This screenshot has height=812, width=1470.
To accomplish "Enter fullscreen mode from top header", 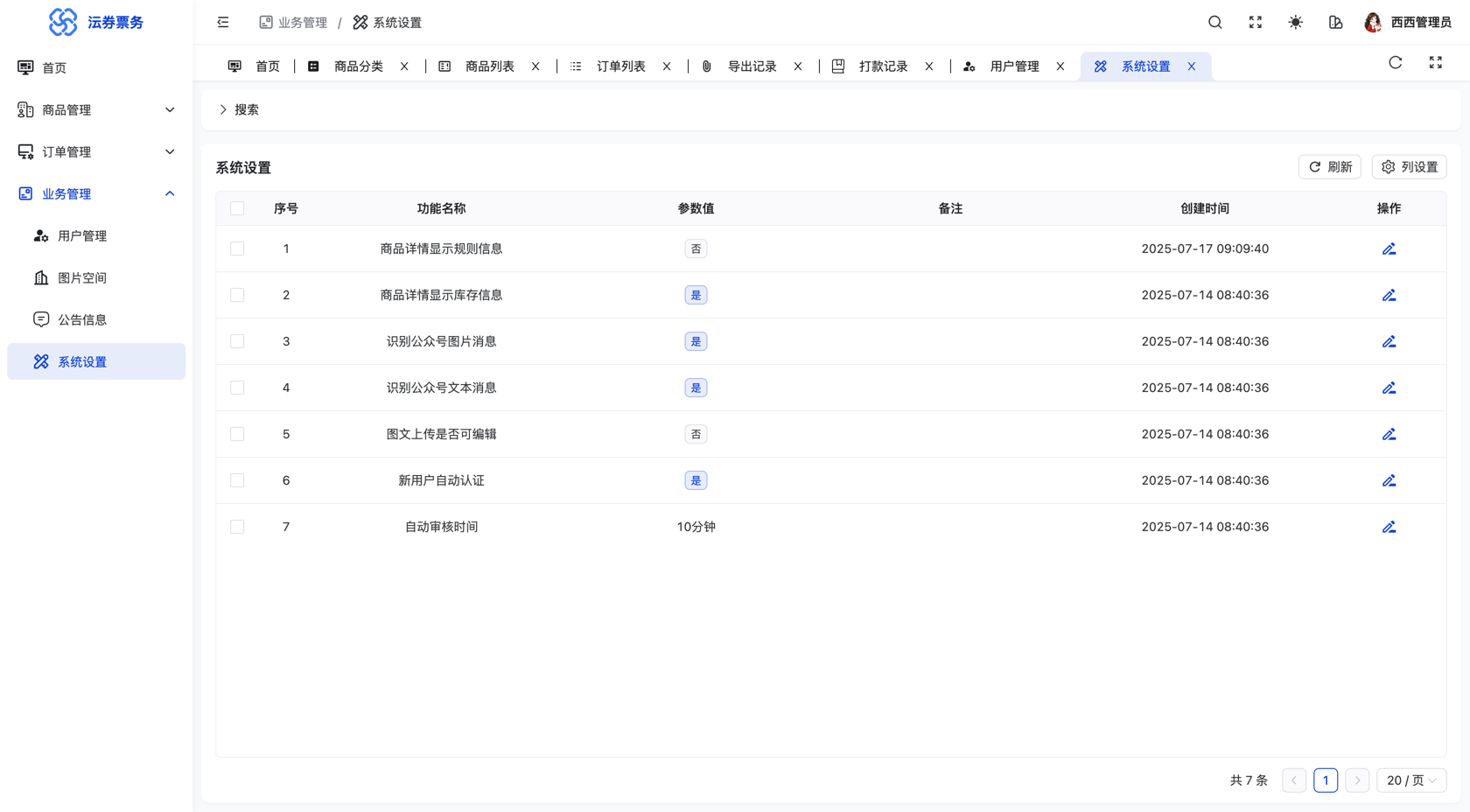I will pyautogui.click(x=1255, y=23).
